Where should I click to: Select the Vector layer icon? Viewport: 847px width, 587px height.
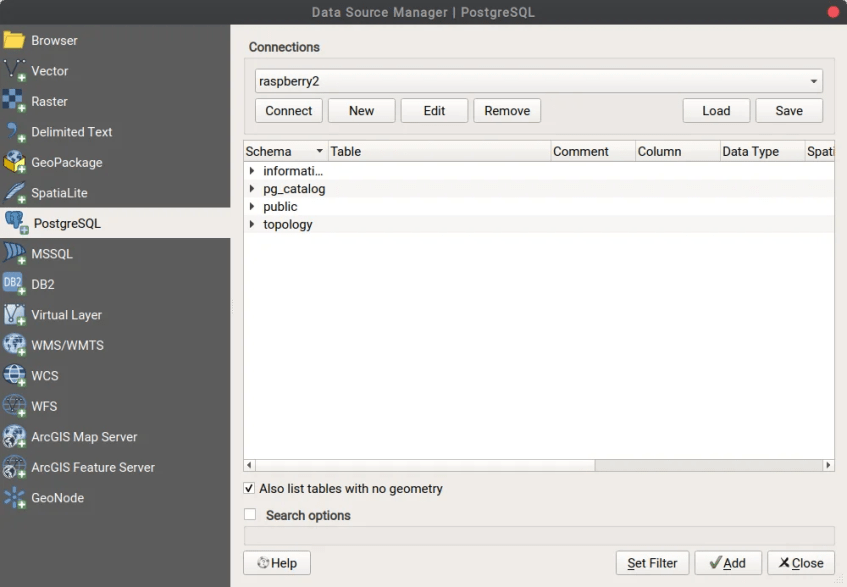(x=15, y=71)
